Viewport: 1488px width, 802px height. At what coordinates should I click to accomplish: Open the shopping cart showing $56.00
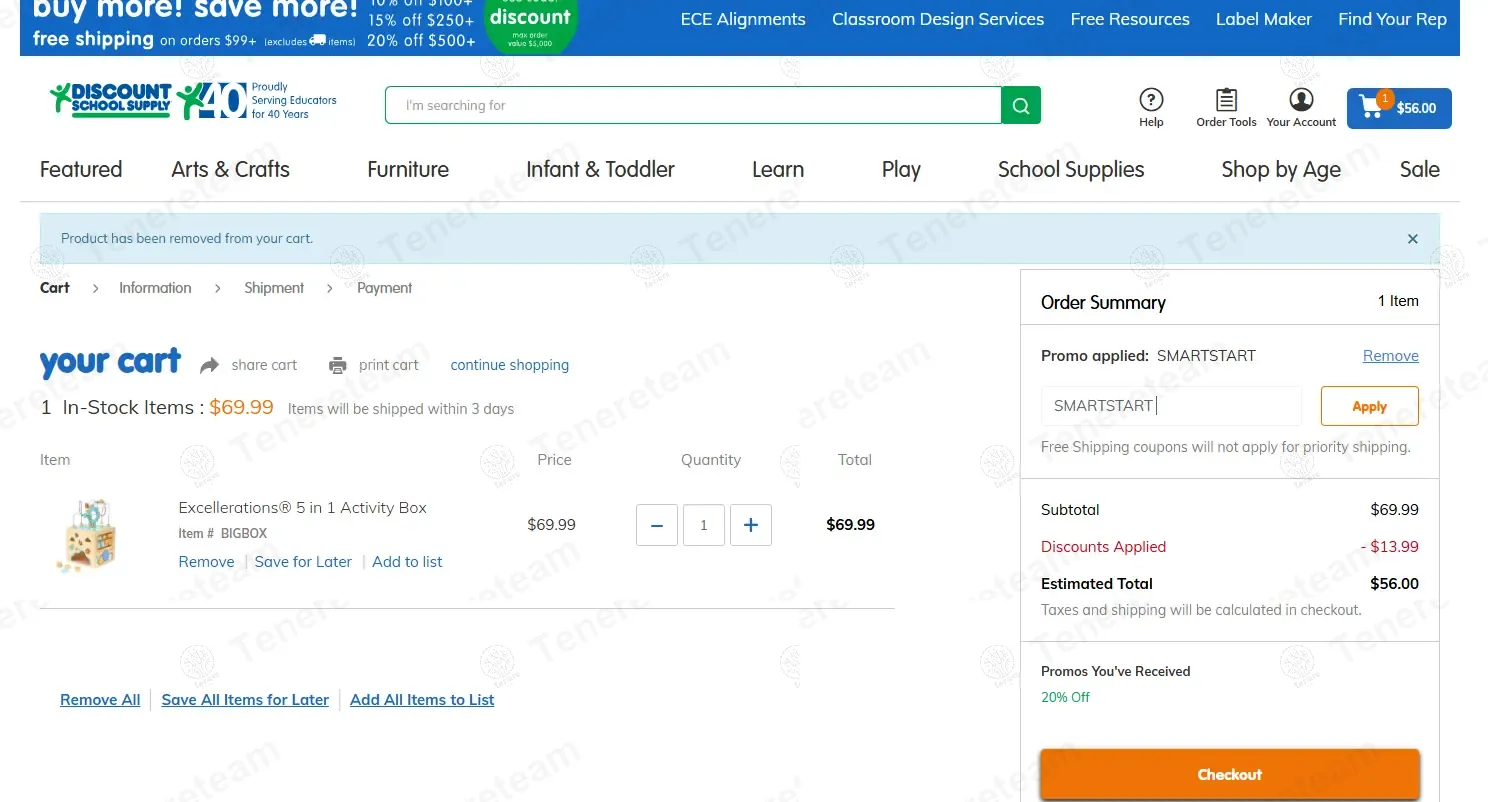(x=1398, y=108)
